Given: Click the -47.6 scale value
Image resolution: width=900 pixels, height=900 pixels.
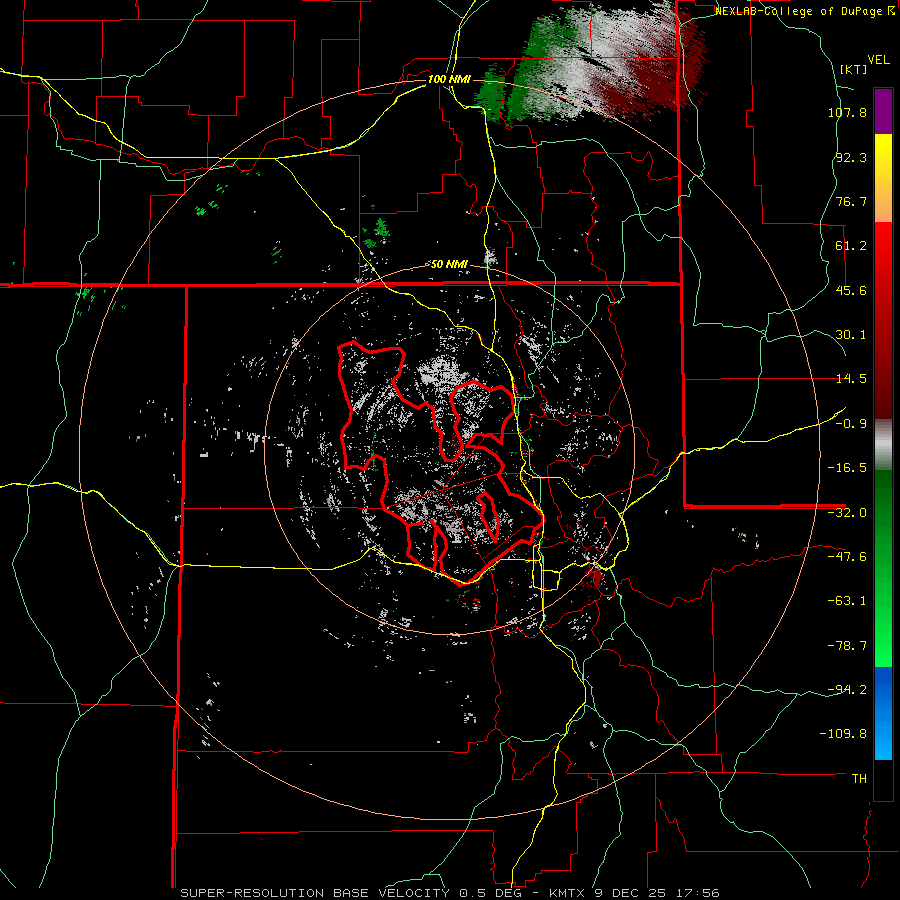Looking at the screenshot, I should point(847,557).
